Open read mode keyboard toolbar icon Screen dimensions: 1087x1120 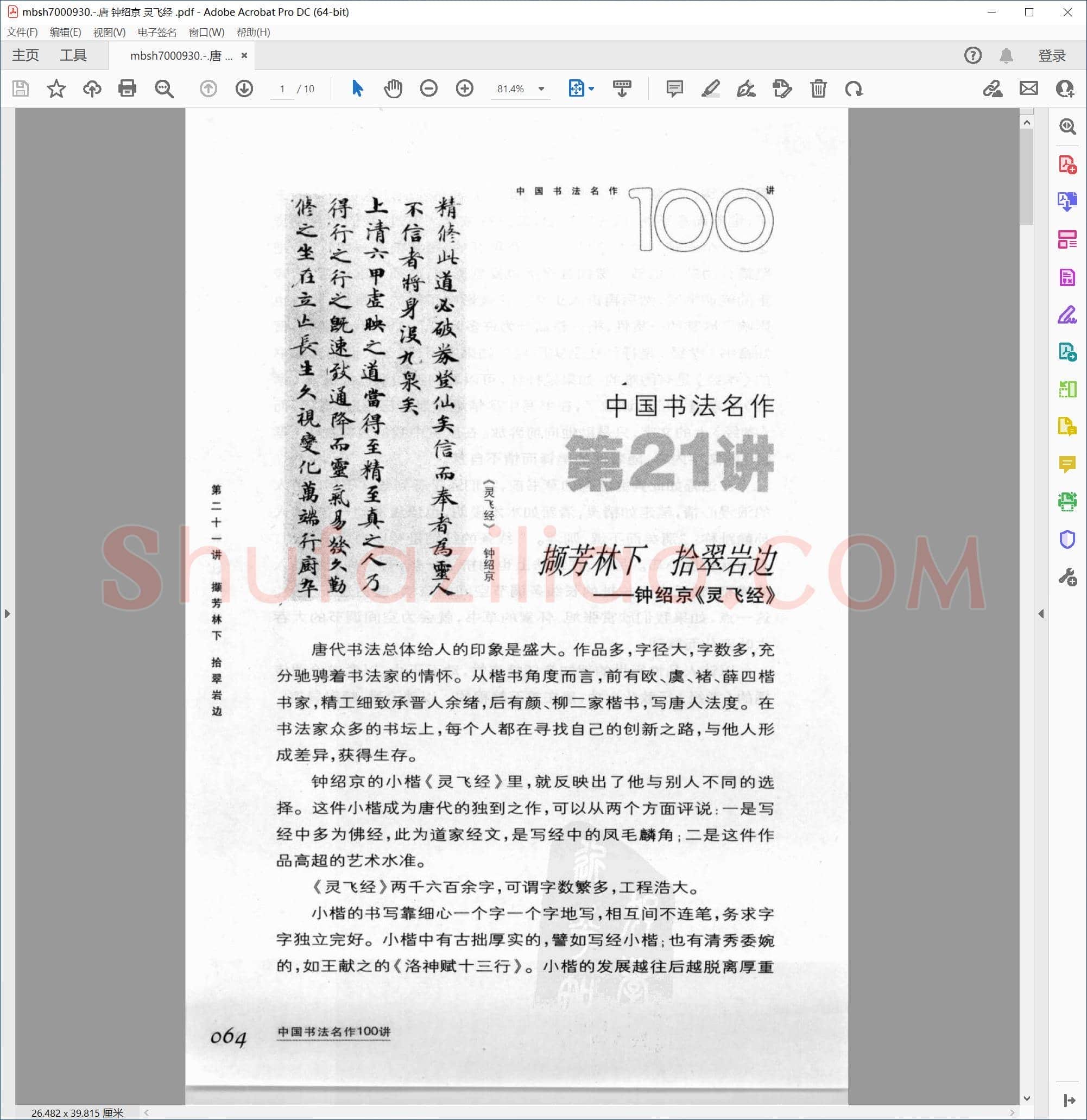pos(622,88)
